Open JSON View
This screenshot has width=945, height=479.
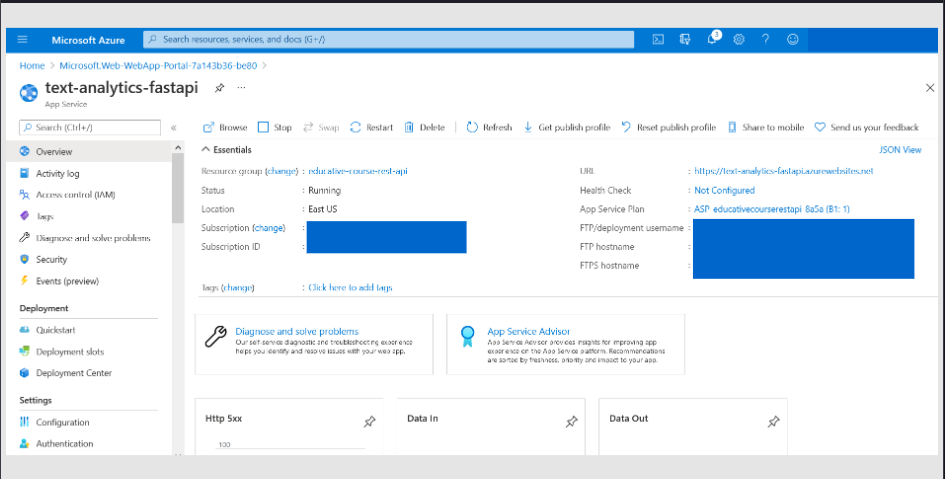point(900,149)
